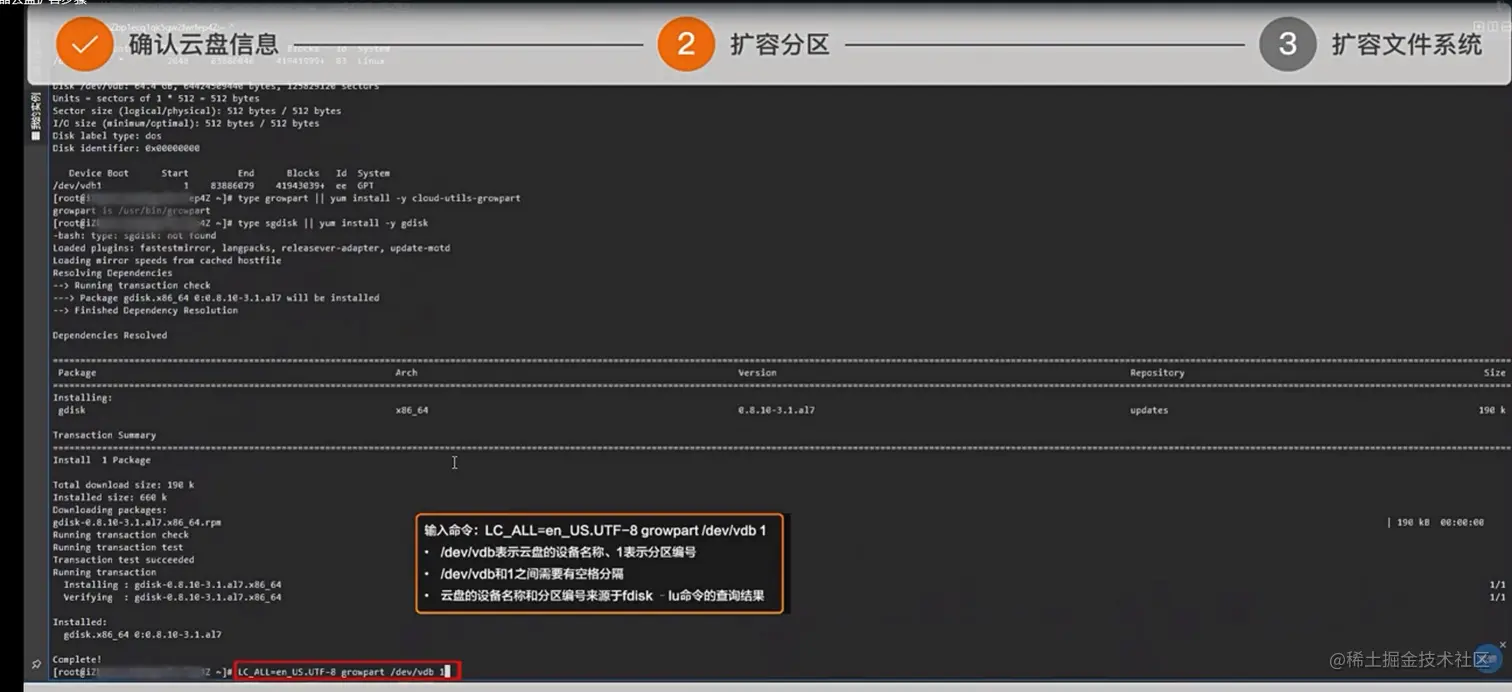
Task: Click the completed-step orange checkmark circle
Action: click(x=85, y=44)
